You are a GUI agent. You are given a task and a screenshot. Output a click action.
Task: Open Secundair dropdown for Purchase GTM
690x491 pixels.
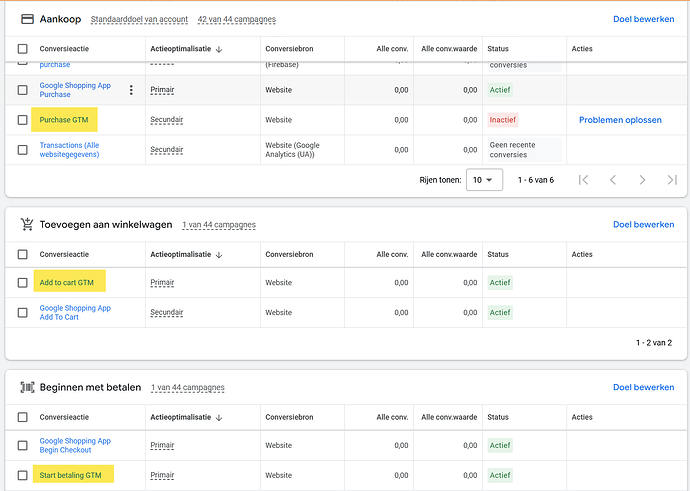coord(166,120)
